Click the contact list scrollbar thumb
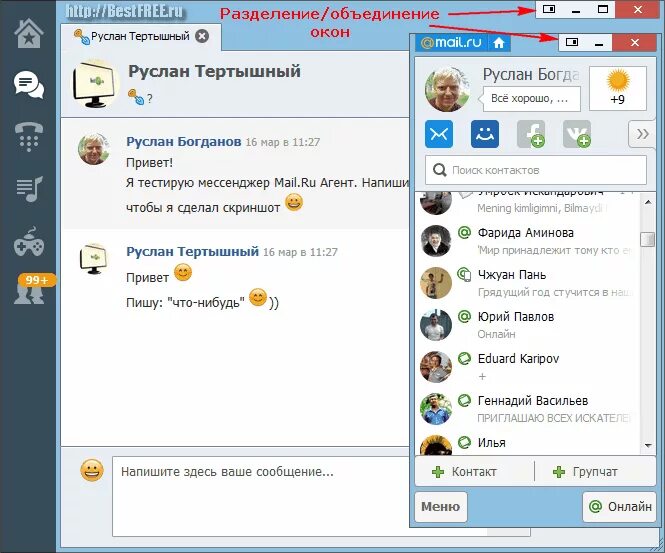 click(x=647, y=239)
